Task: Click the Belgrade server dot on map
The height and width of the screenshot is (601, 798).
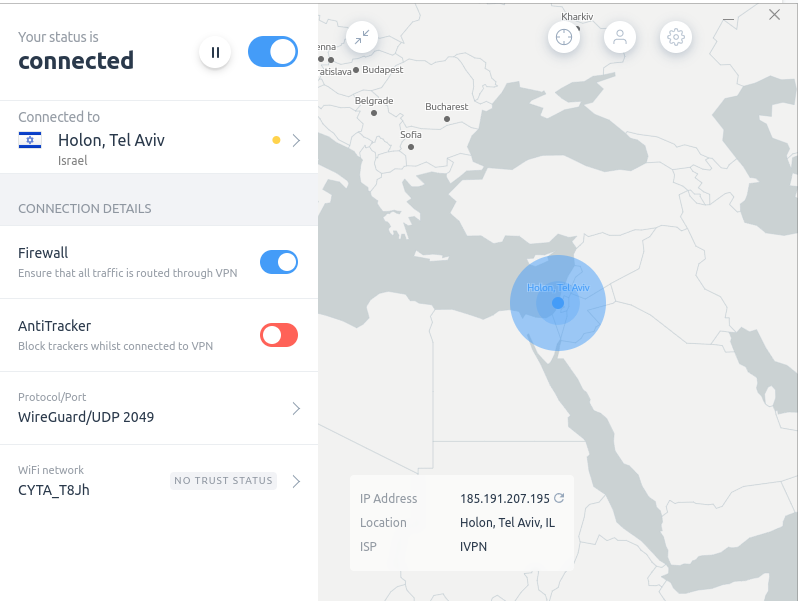Action: click(374, 113)
